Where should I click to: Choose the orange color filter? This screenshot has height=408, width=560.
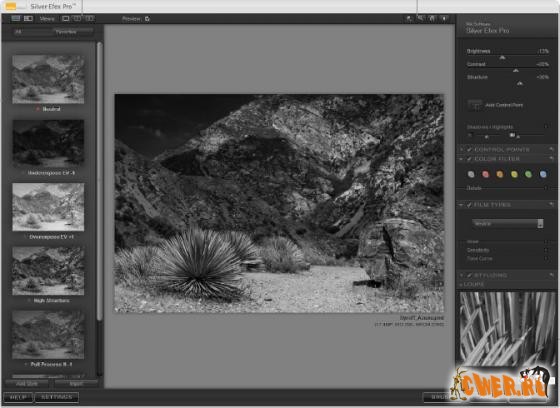click(500, 174)
